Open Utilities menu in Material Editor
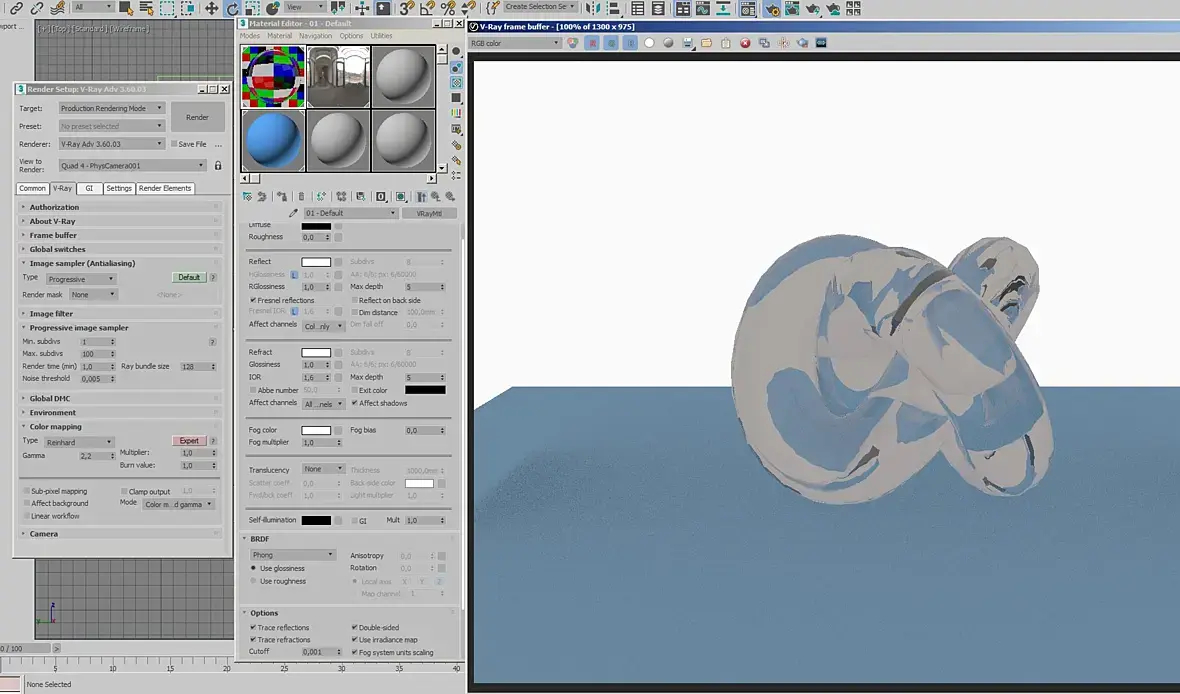Image resolution: width=1180 pixels, height=694 pixels. coord(381,35)
